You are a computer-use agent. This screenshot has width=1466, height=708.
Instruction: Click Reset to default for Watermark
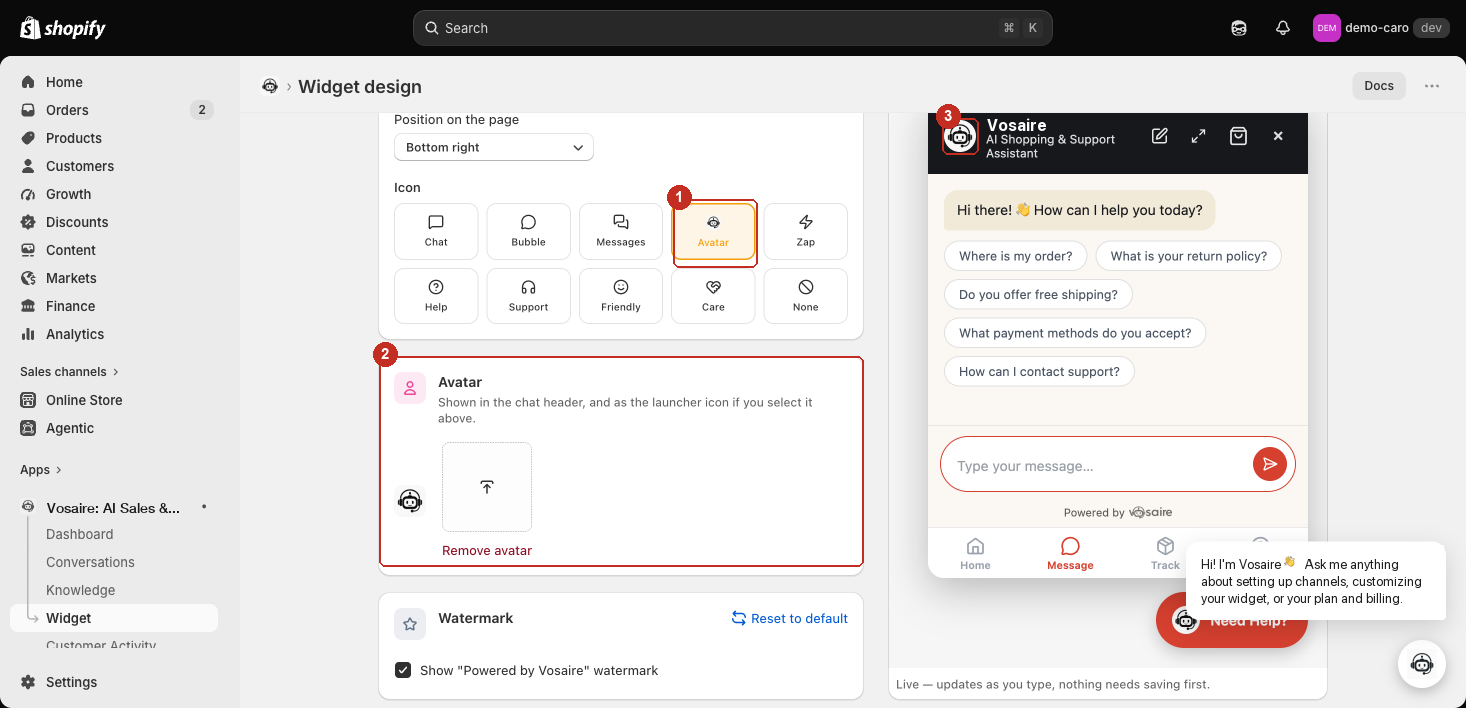point(789,619)
